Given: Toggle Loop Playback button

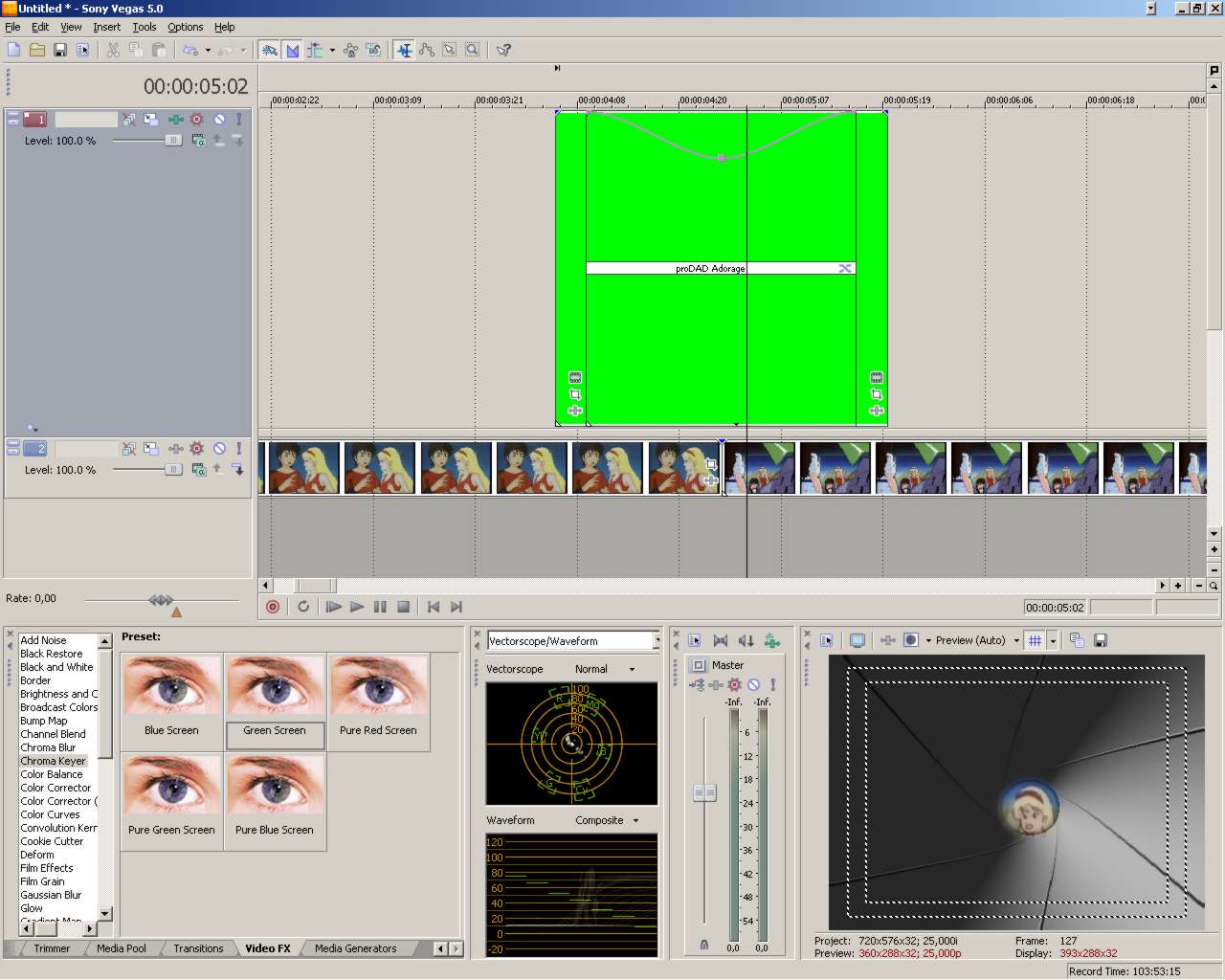Looking at the screenshot, I should coord(303,607).
